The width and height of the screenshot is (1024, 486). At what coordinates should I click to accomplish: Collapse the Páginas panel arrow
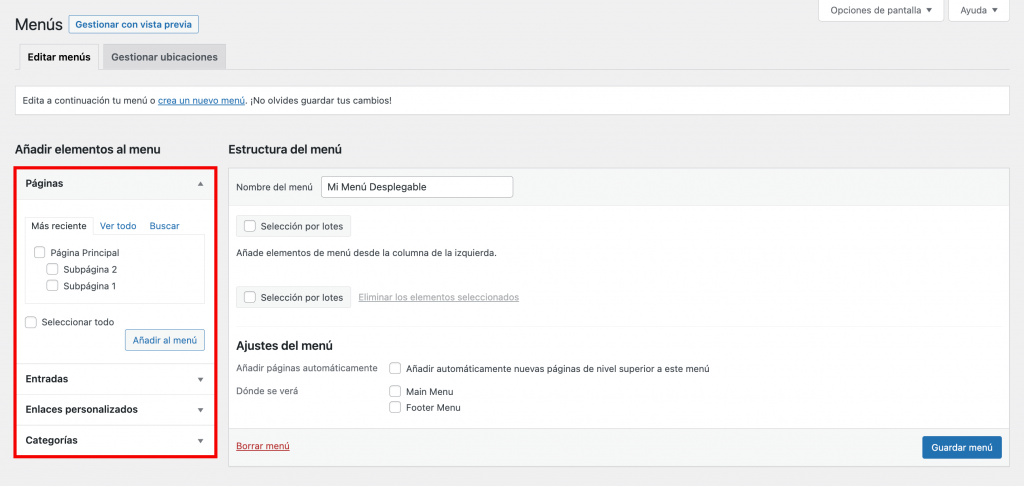coord(200,184)
